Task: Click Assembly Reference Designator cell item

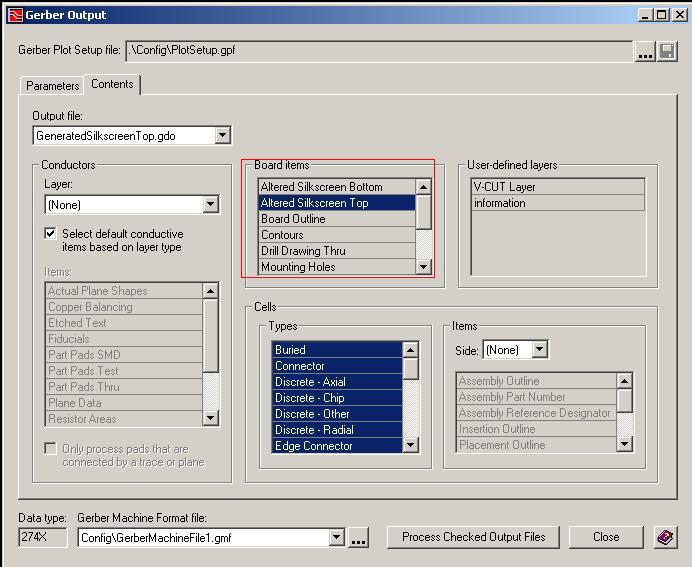Action: [x=537, y=413]
